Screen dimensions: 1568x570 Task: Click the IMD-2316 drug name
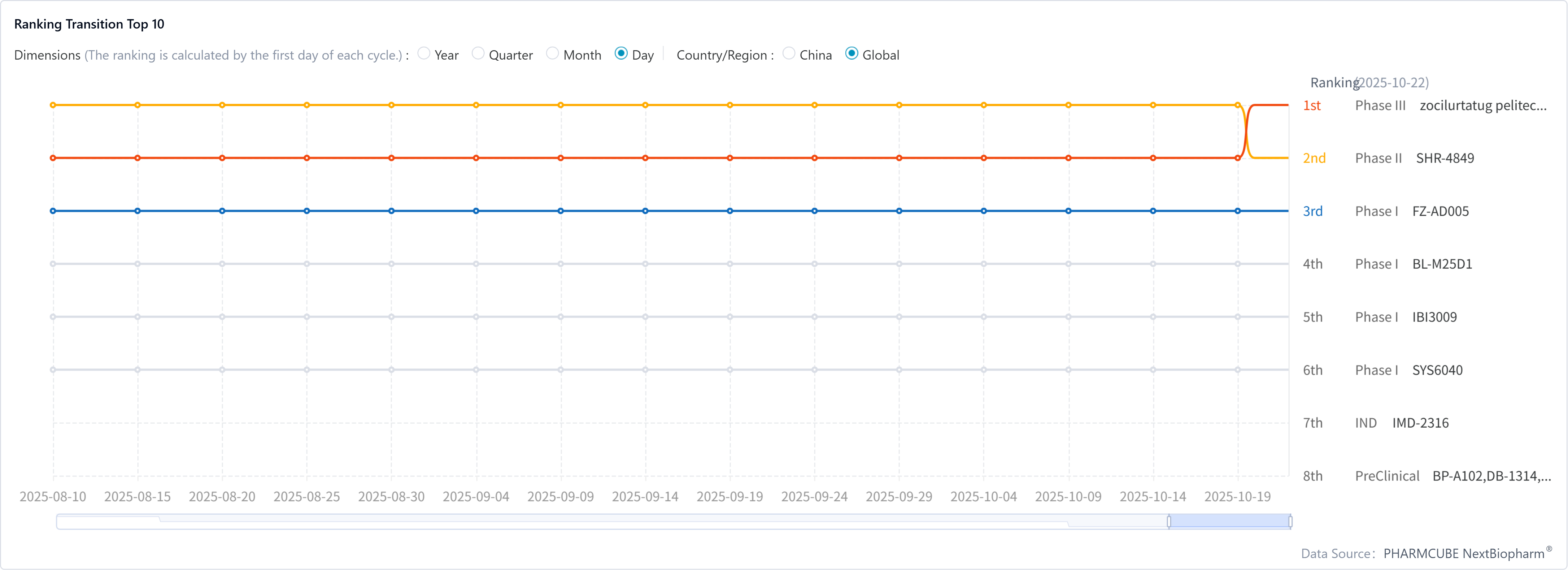(x=1420, y=423)
